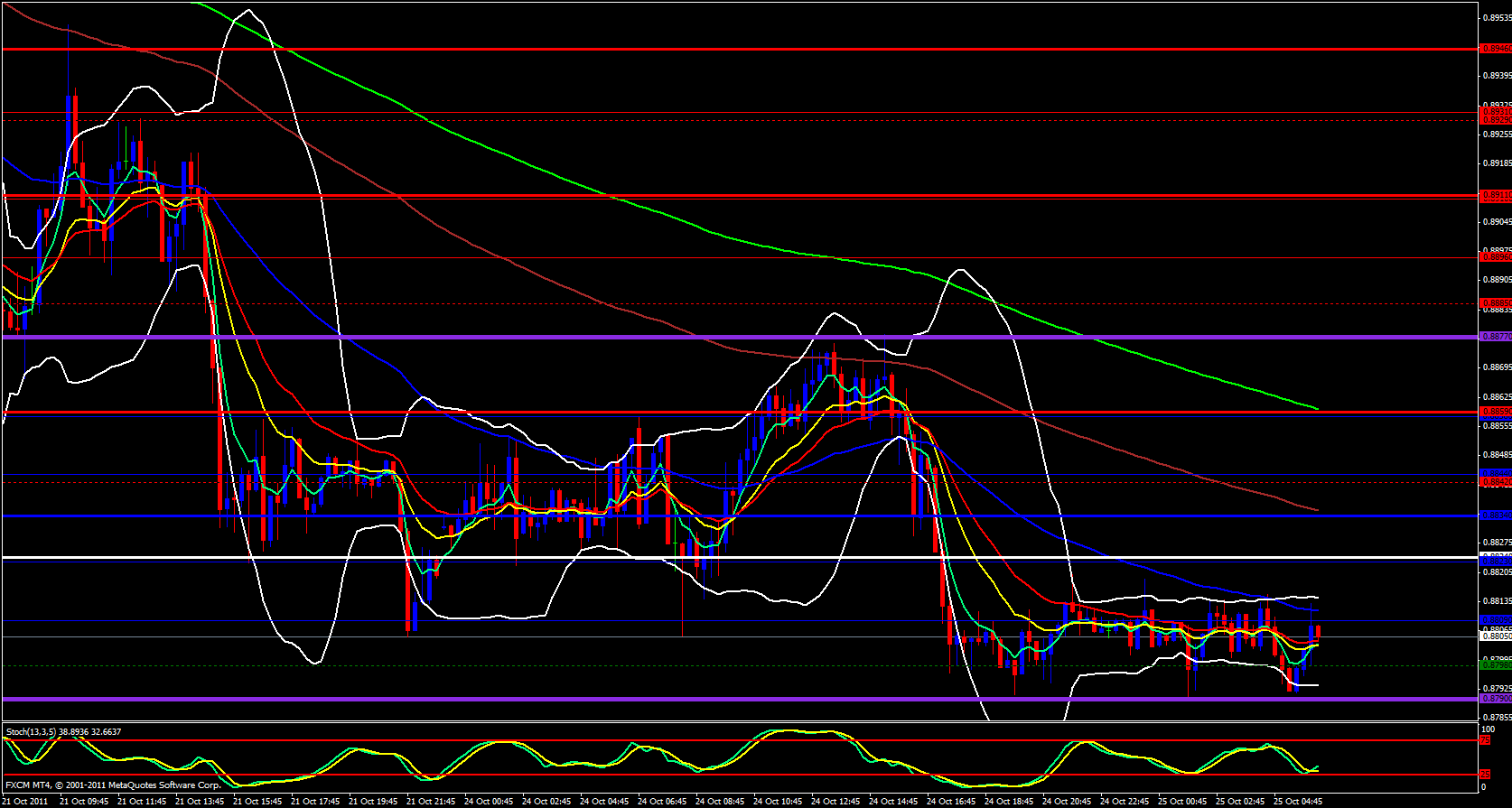Select the red 0.8911 price label

coord(1495,195)
